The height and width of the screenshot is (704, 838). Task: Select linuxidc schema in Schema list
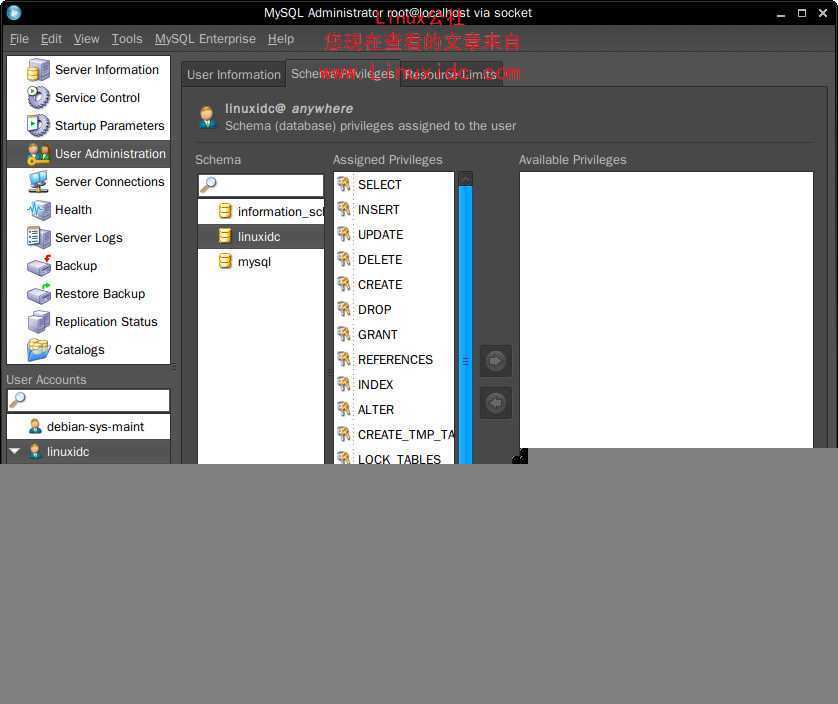coord(261,236)
